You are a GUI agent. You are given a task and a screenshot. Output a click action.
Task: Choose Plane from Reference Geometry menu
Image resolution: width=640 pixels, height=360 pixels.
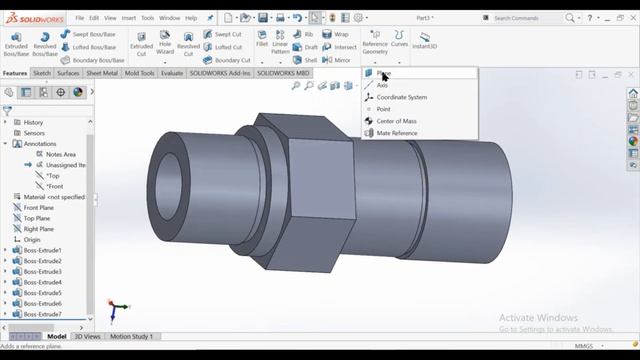click(420, 73)
